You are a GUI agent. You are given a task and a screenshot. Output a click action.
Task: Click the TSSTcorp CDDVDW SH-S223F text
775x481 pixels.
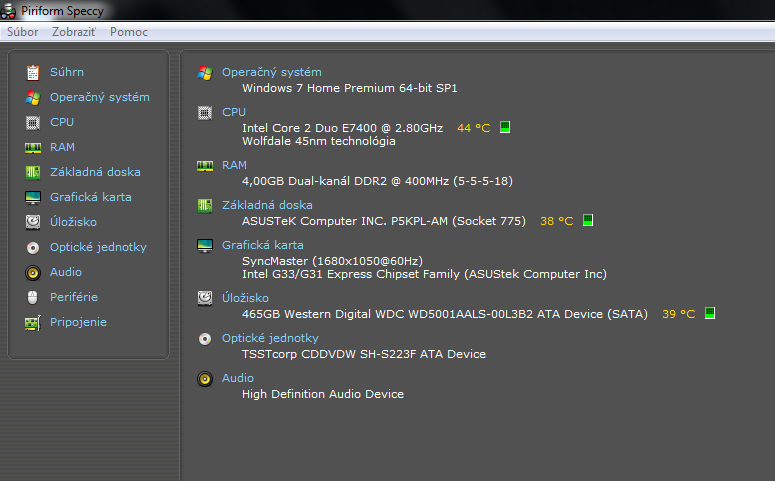(x=364, y=354)
